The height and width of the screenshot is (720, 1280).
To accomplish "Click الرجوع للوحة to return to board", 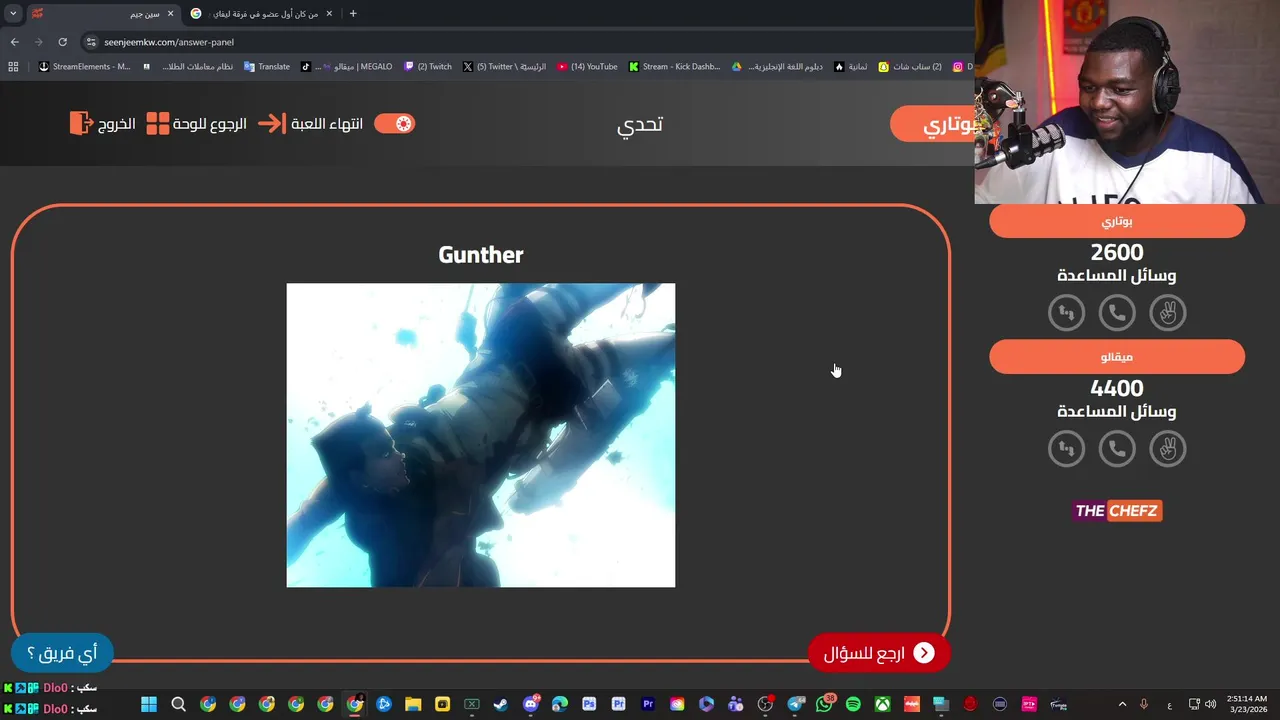I will pyautogui.click(x=197, y=124).
